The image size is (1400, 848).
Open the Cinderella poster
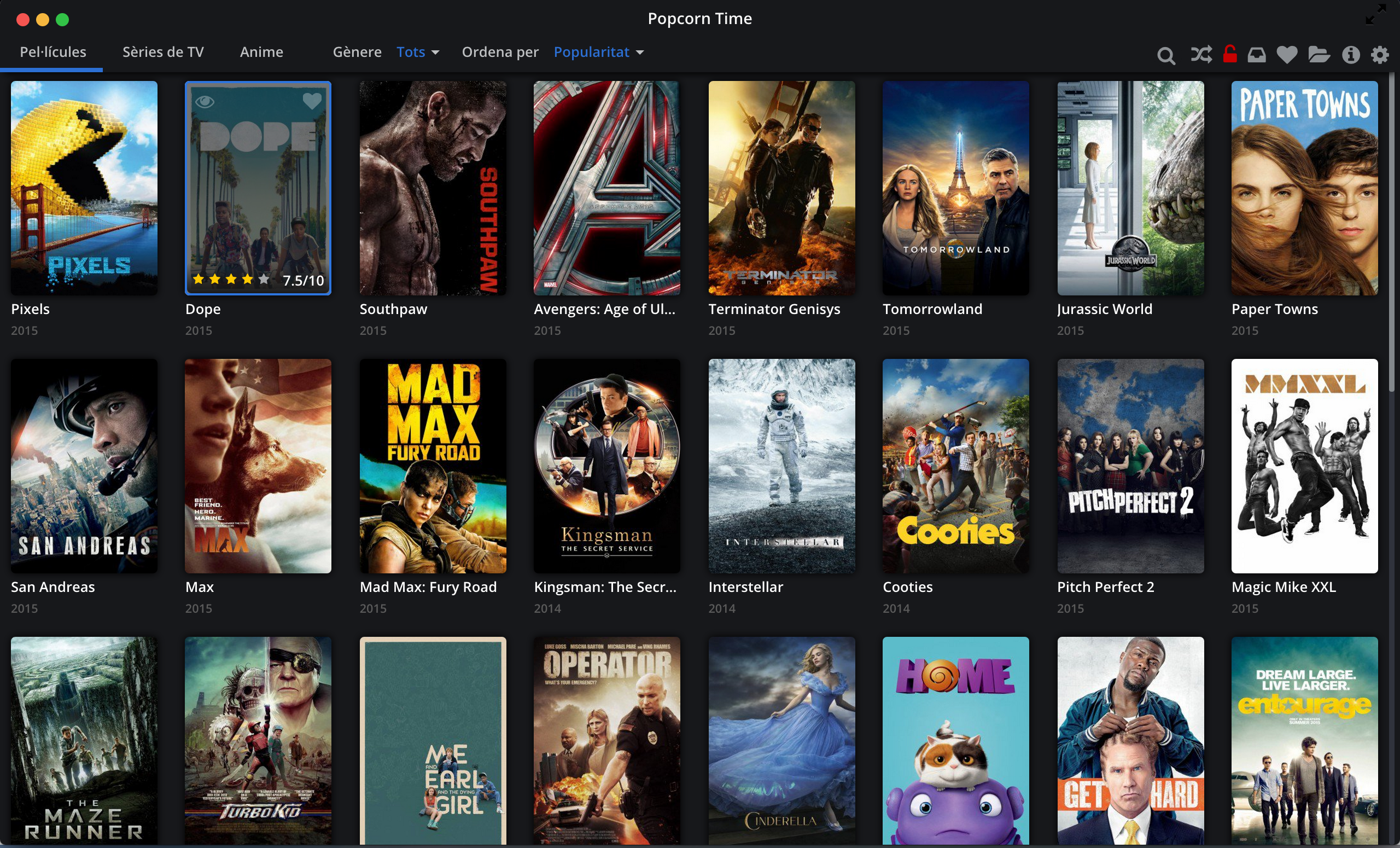click(782, 741)
